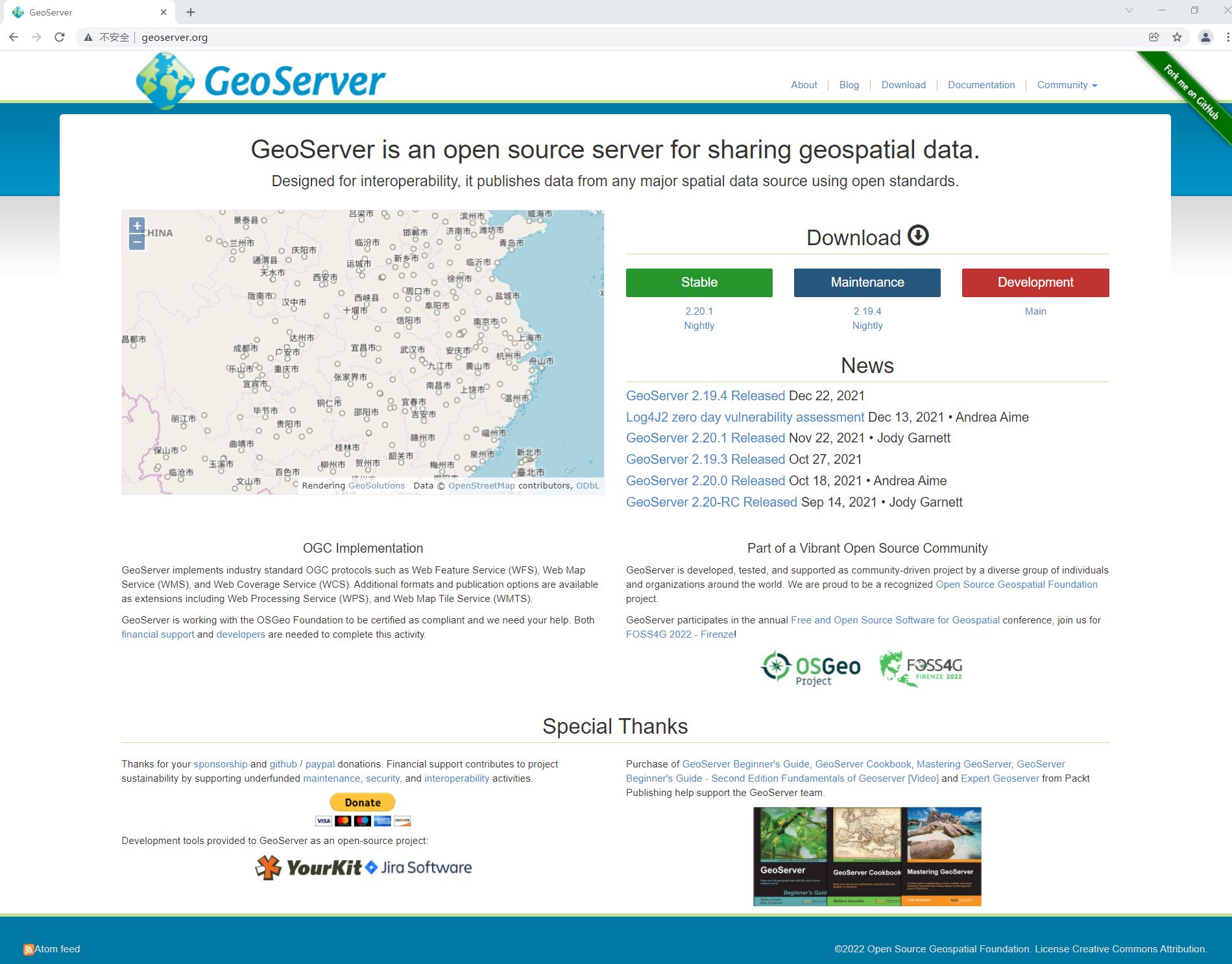Open the browser profile icon
The width and height of the screenshot is (1232, 964).
tap(1205, 37)
